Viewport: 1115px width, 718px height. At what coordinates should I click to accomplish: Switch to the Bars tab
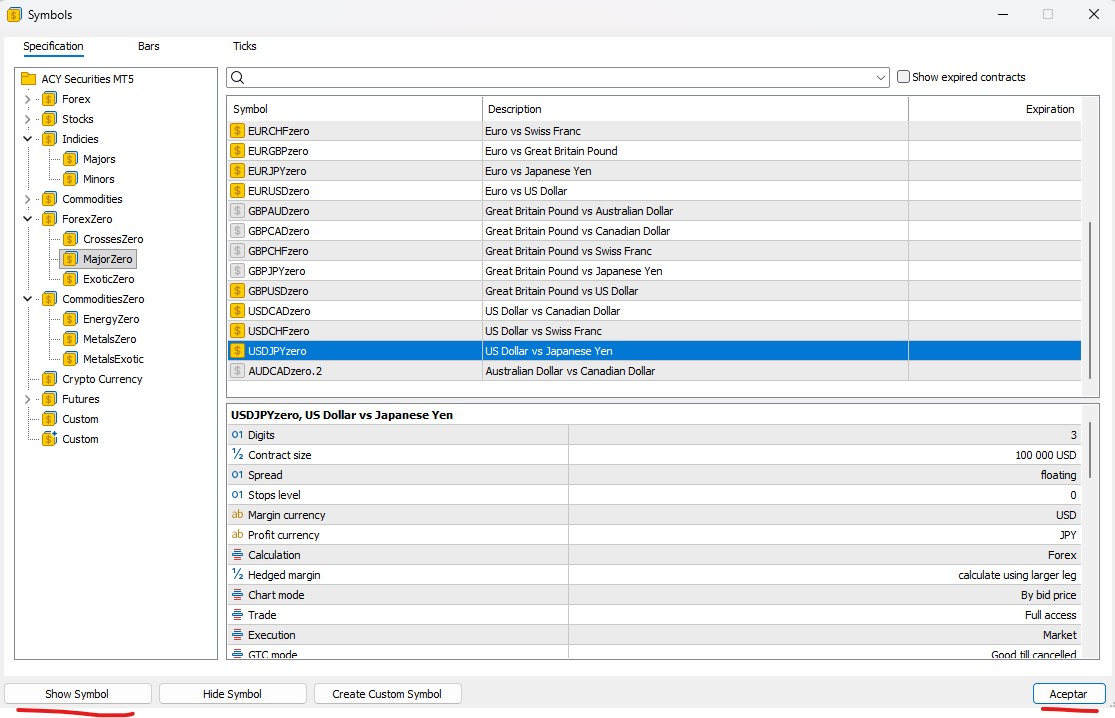148,46
